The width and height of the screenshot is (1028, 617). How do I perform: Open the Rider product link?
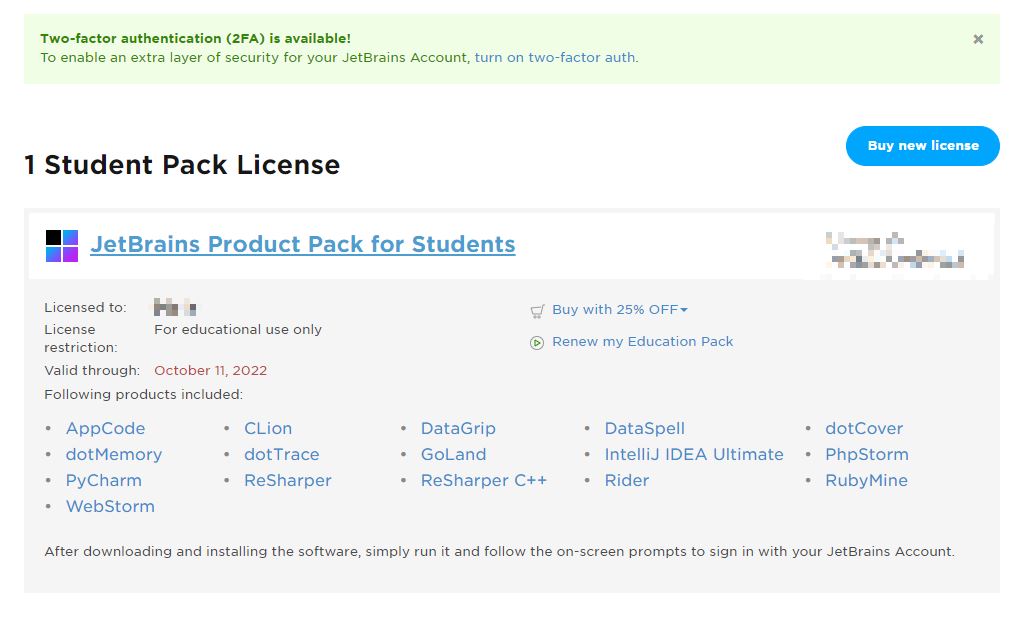(627, 481)
